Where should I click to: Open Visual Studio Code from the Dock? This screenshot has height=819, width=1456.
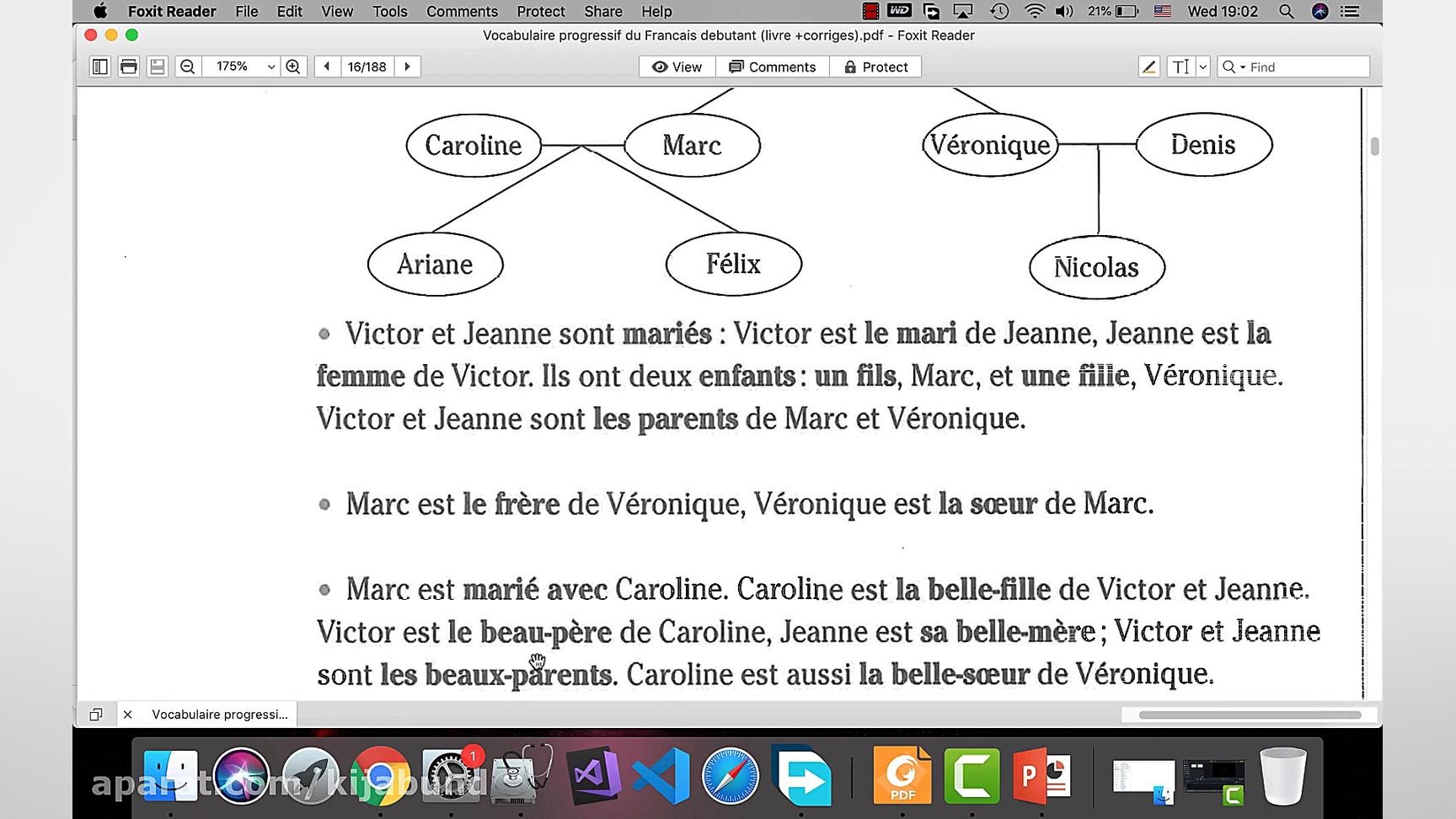coord(661,776)
